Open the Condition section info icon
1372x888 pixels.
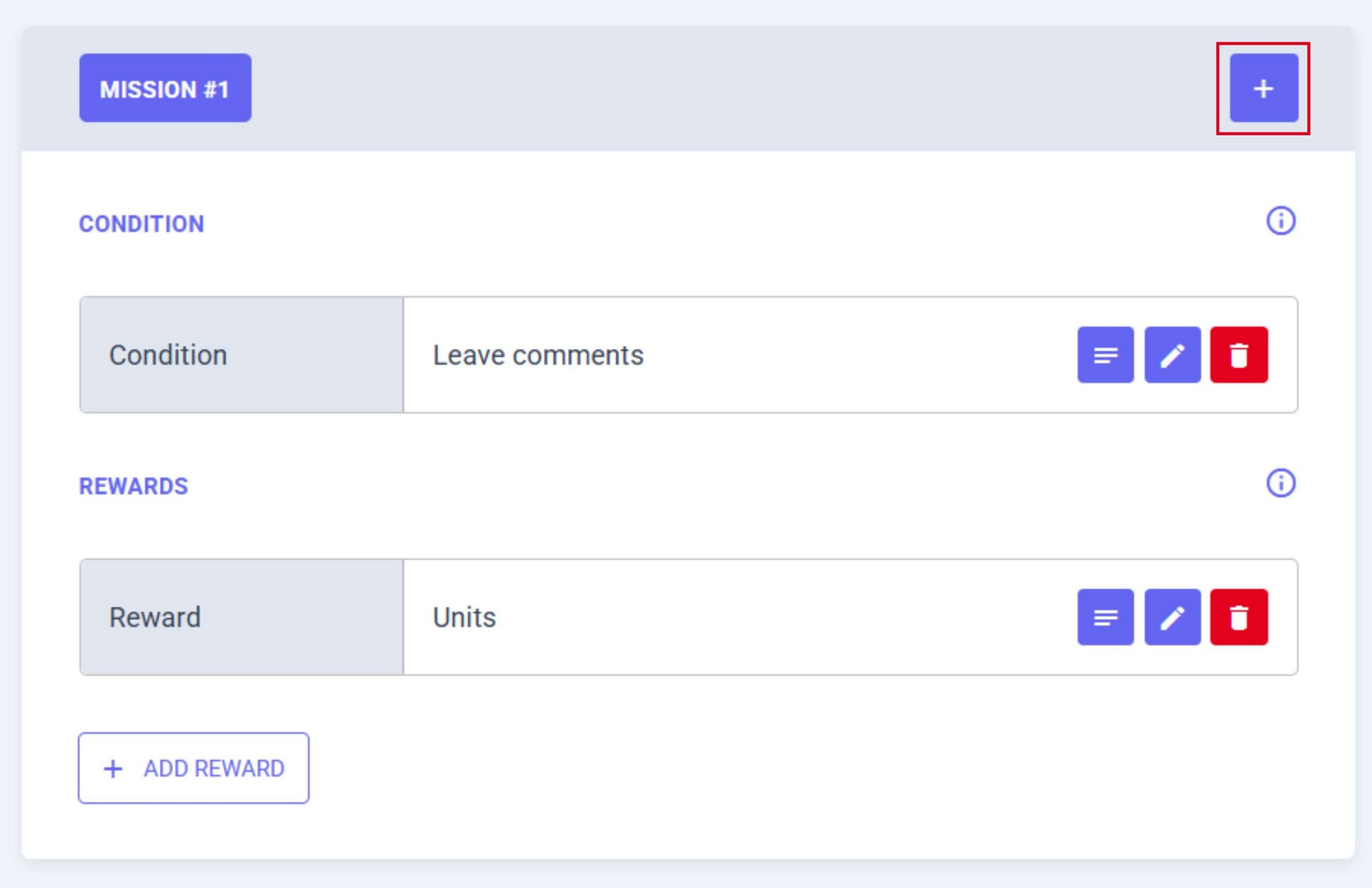point(1281,221)
